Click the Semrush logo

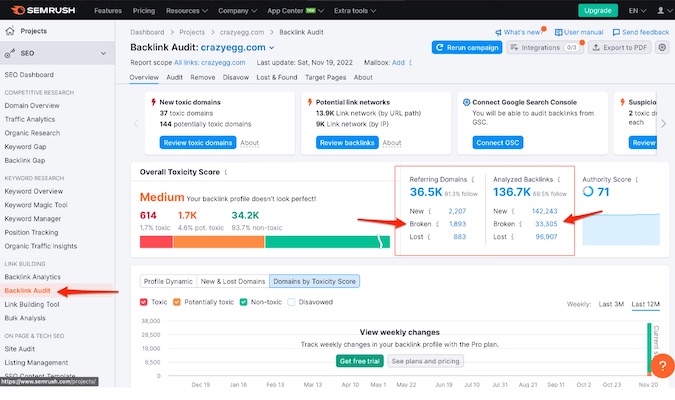click(x=43, y=10)
